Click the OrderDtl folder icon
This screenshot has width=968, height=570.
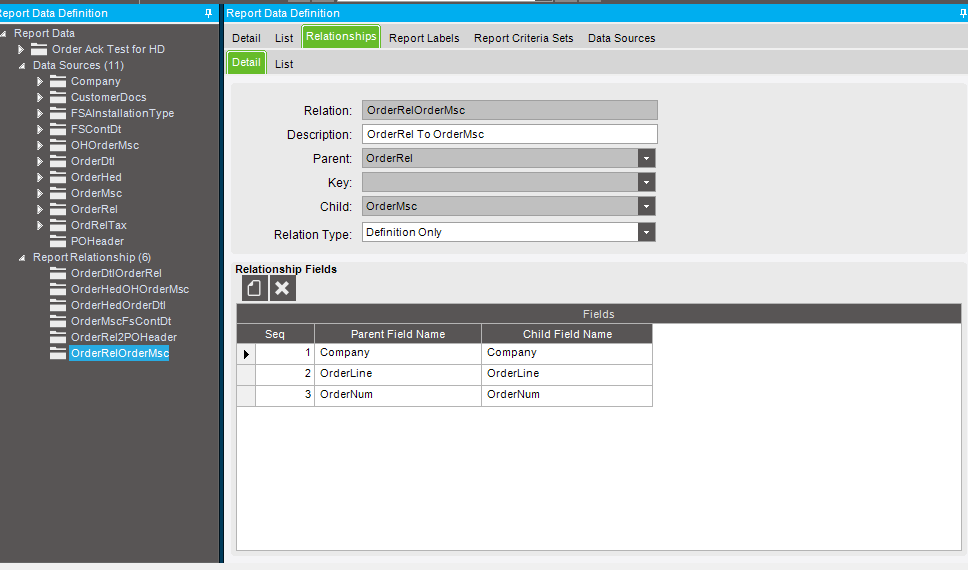pos(58,162)
